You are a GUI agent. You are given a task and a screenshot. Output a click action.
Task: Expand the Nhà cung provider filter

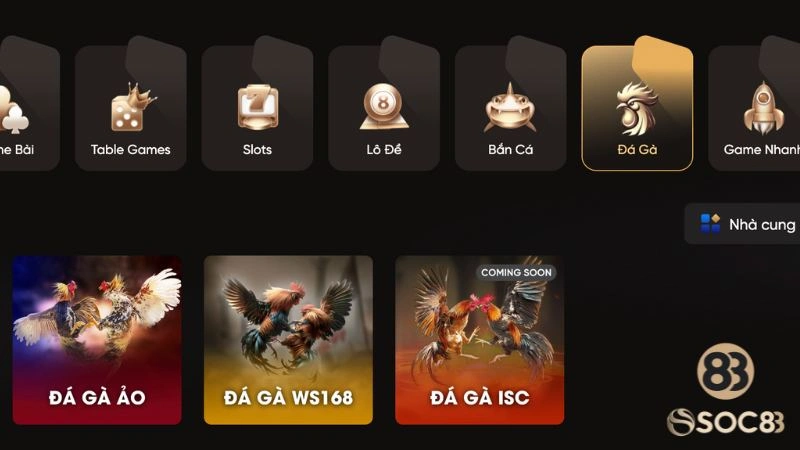(x=742, y=224)
